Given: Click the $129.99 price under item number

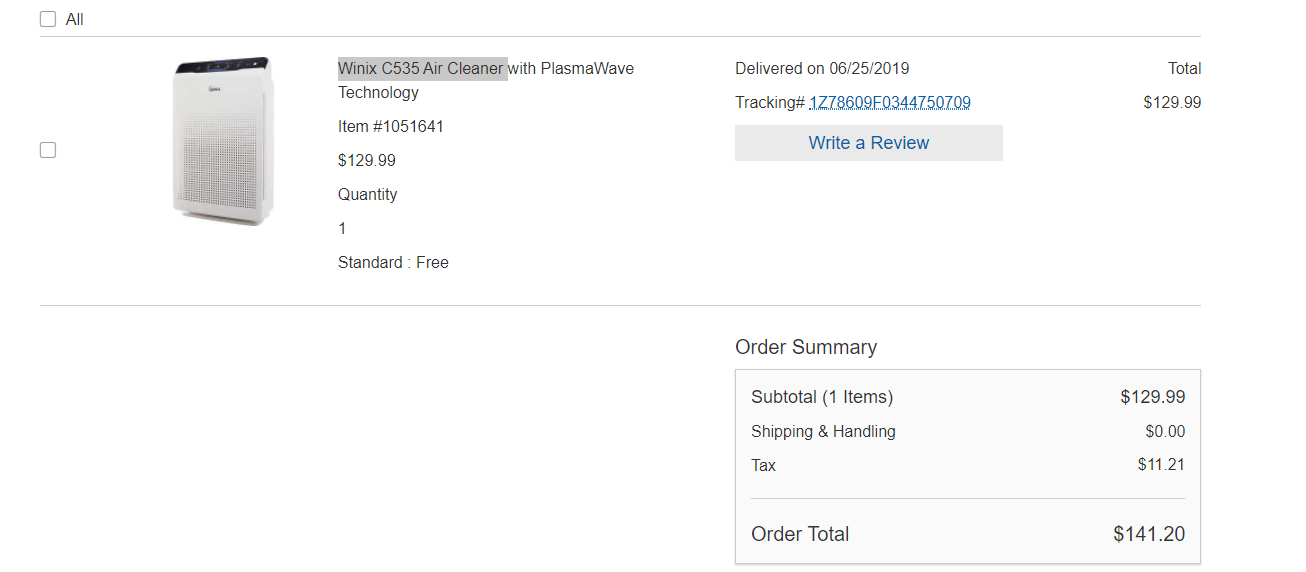Looking at the screenshot, I should (x=367, y=161).
